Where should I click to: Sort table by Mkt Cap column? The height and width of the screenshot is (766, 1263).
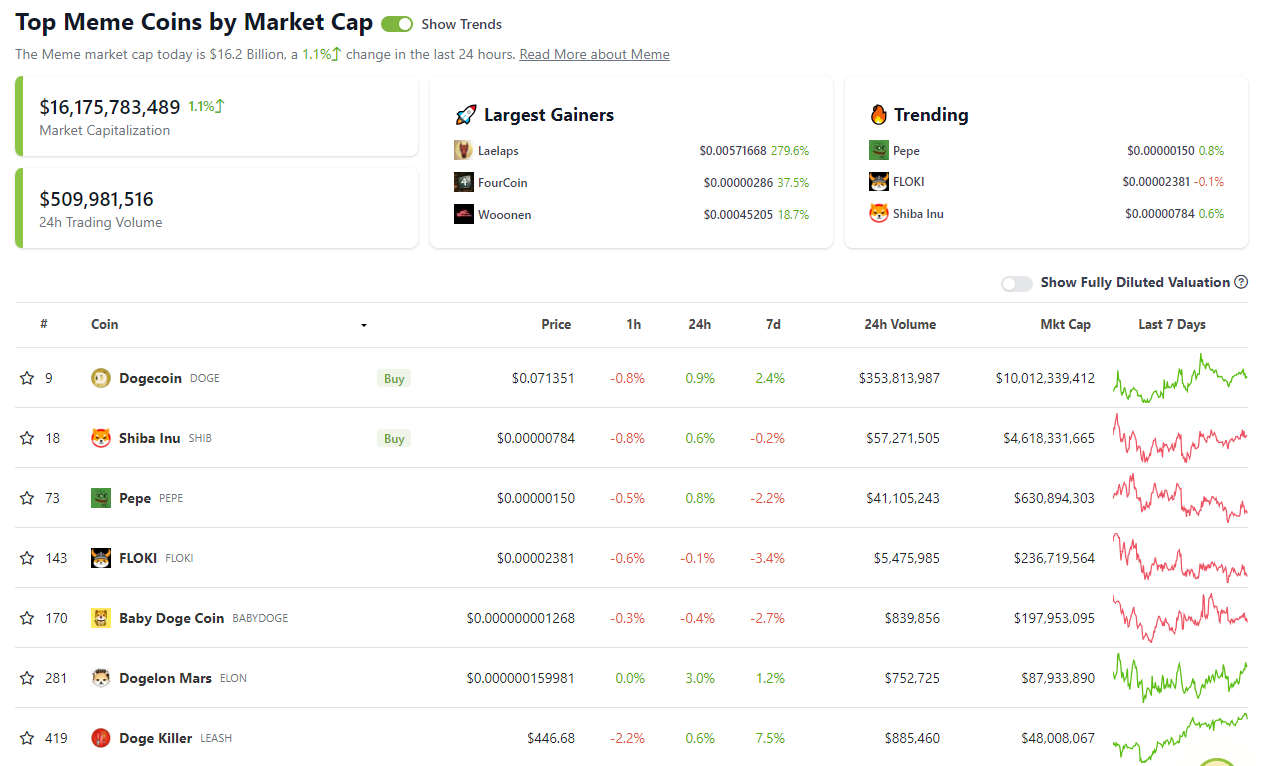[x=1065, y=324]
